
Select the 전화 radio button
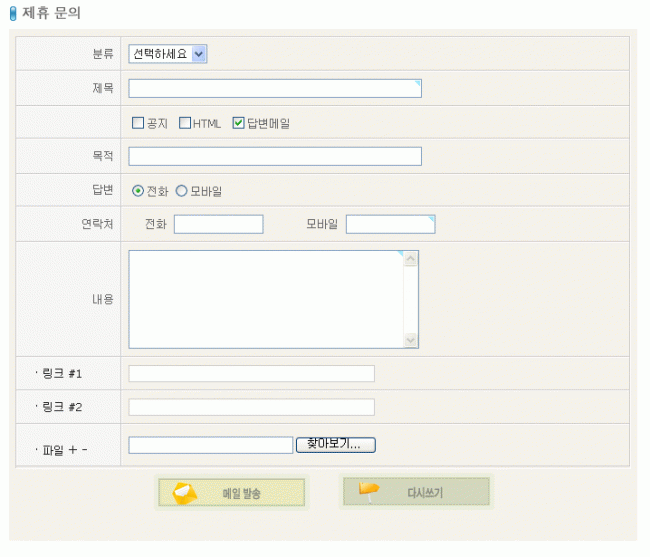[x=138, y=190]
